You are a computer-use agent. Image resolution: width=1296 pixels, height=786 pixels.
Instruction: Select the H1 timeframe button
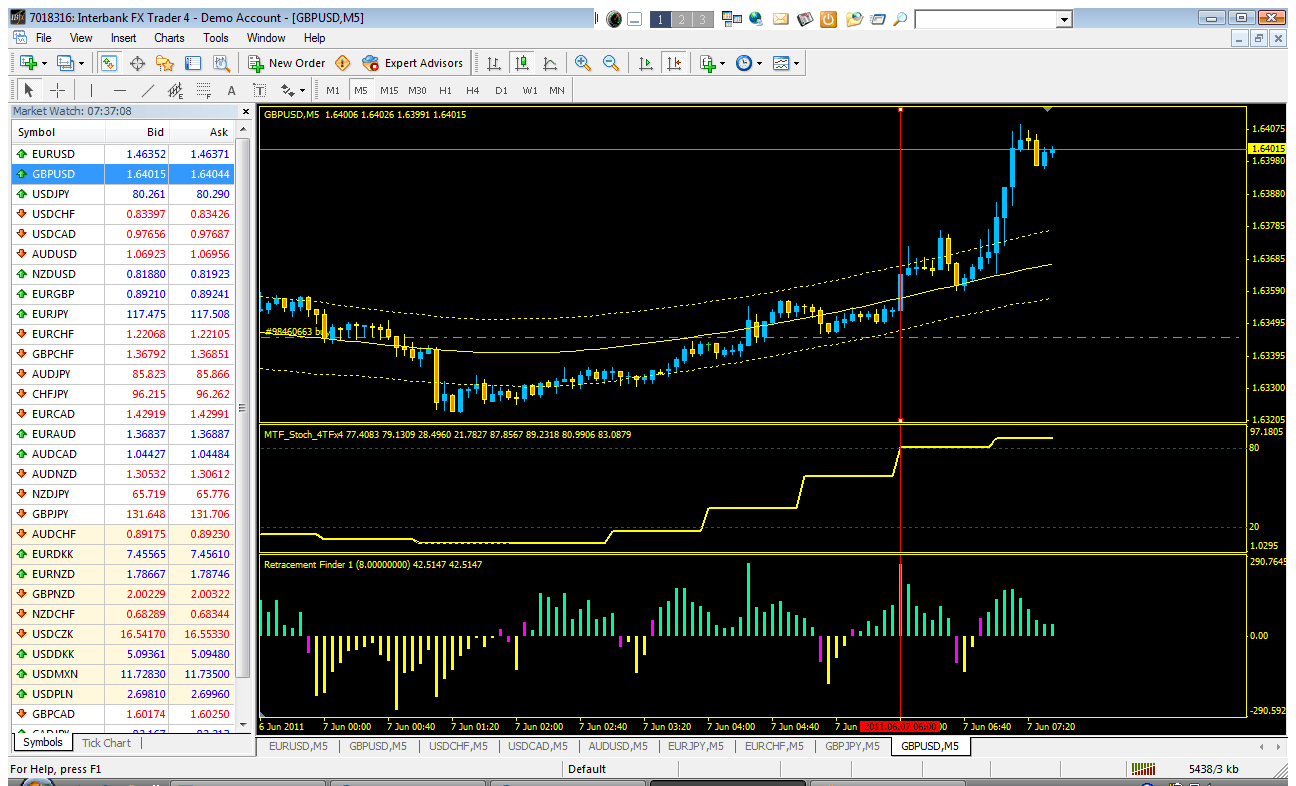pyautogui.click(x=445, y=90)
